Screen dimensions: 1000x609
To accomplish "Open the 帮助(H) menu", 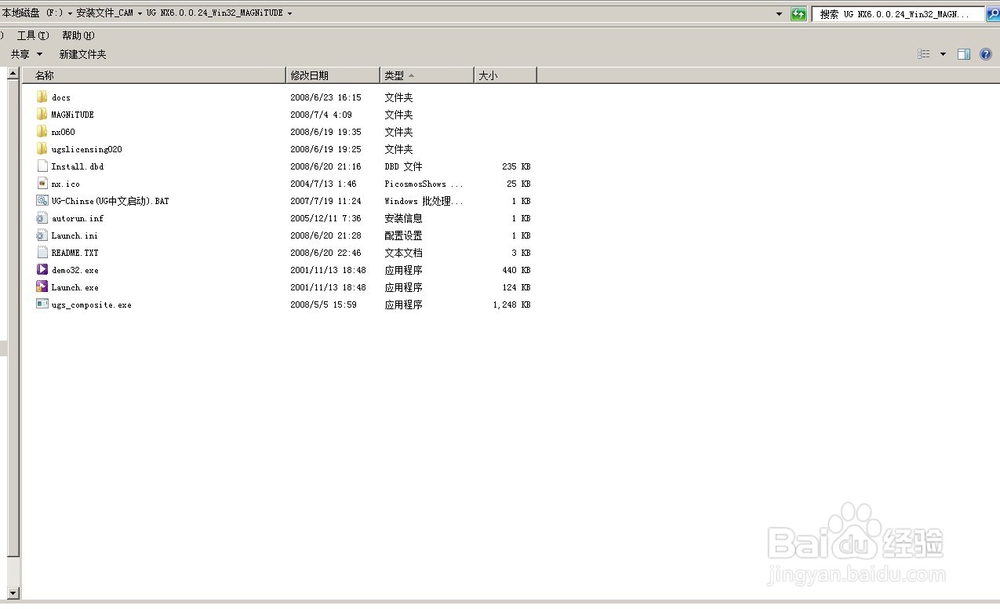I will point(78,36).
